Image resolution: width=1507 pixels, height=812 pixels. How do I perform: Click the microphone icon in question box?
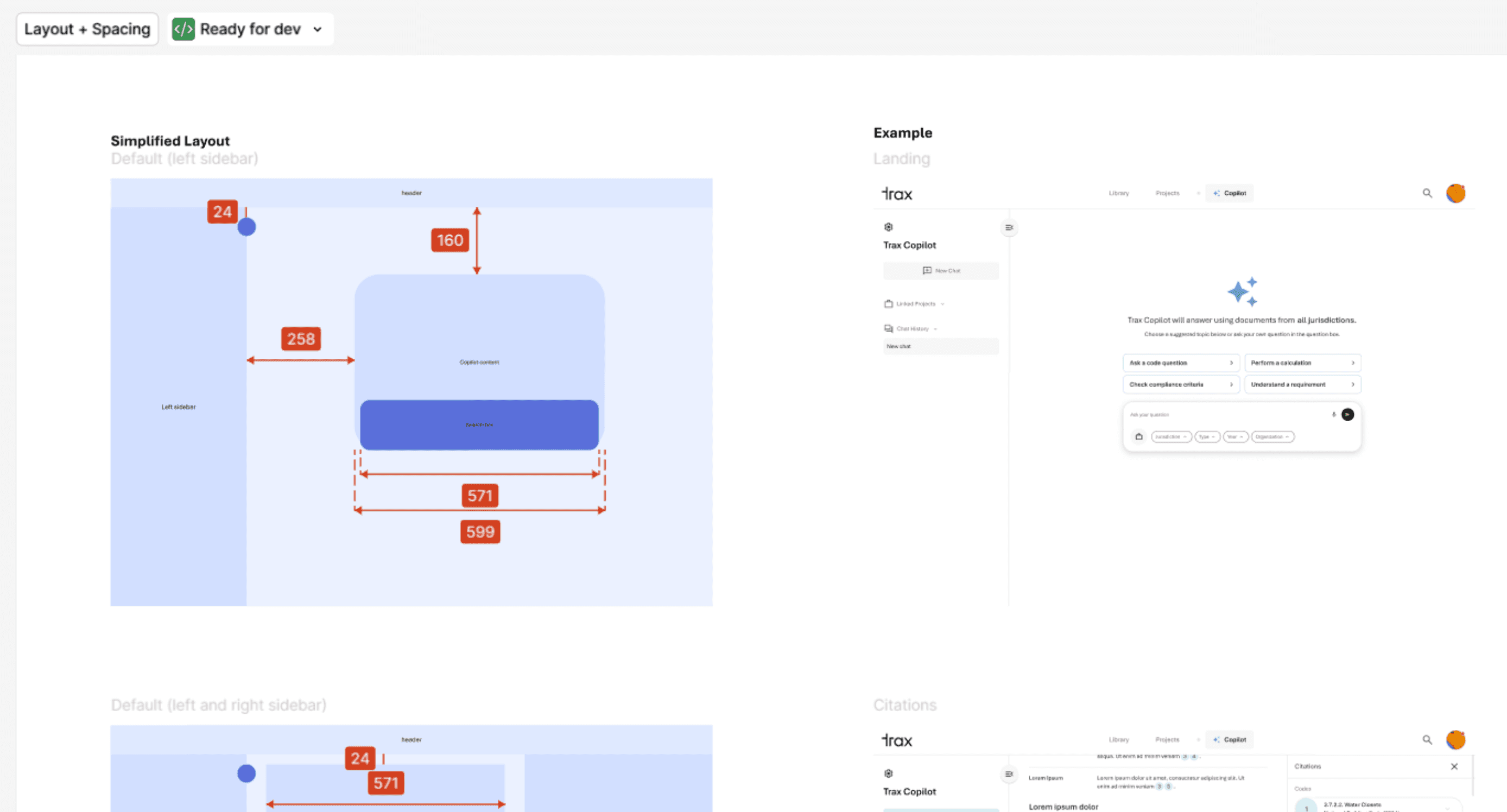tap(1334, 415)
